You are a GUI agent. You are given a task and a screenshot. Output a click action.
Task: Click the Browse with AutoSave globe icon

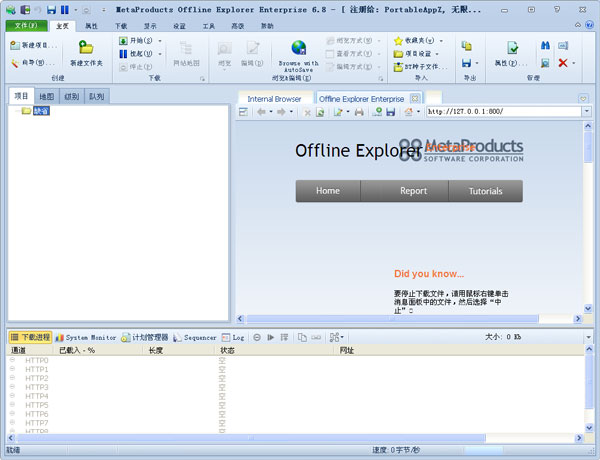(298, 47)
